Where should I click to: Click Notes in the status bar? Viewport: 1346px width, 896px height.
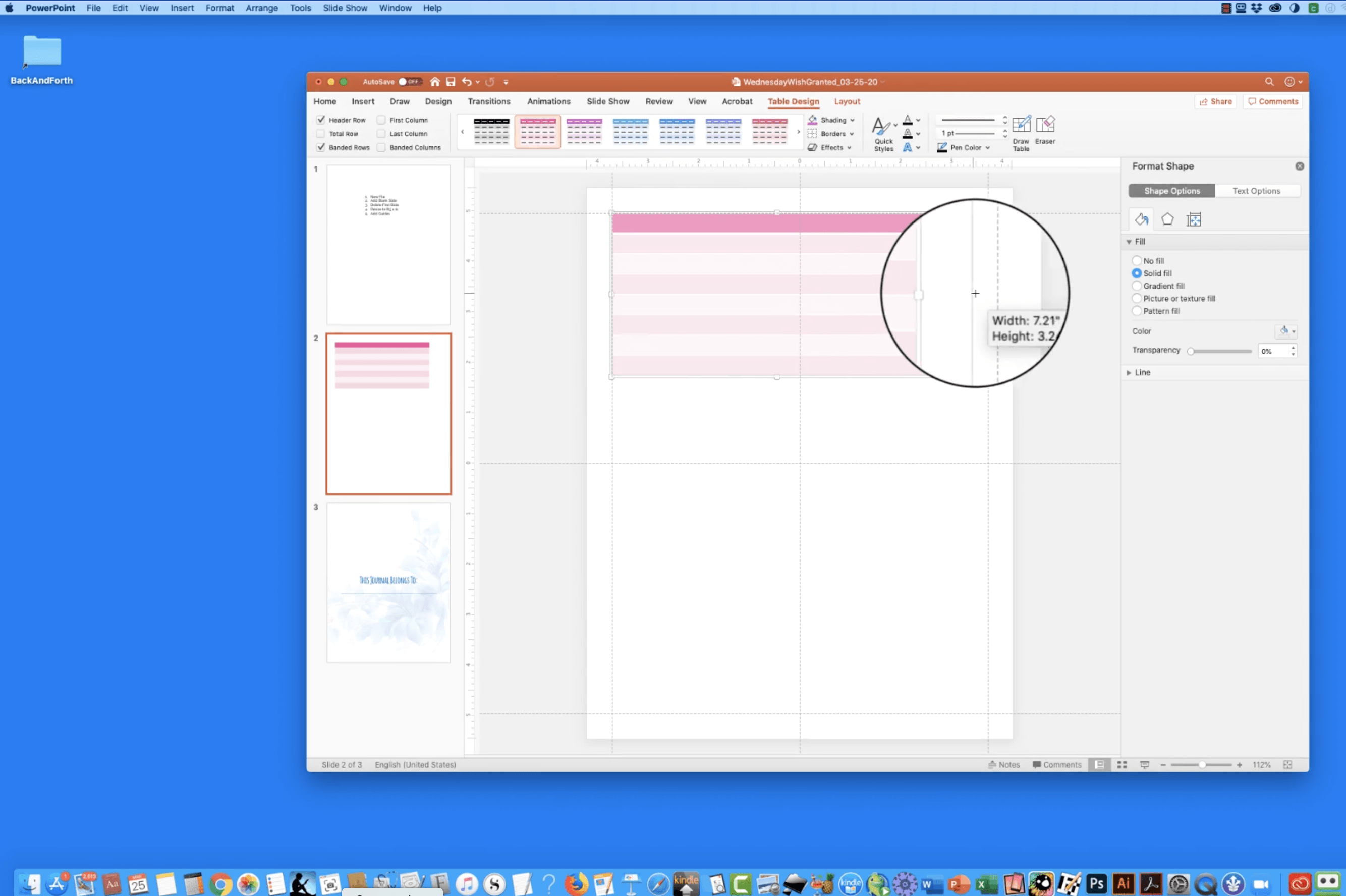tap(1003, 764)
